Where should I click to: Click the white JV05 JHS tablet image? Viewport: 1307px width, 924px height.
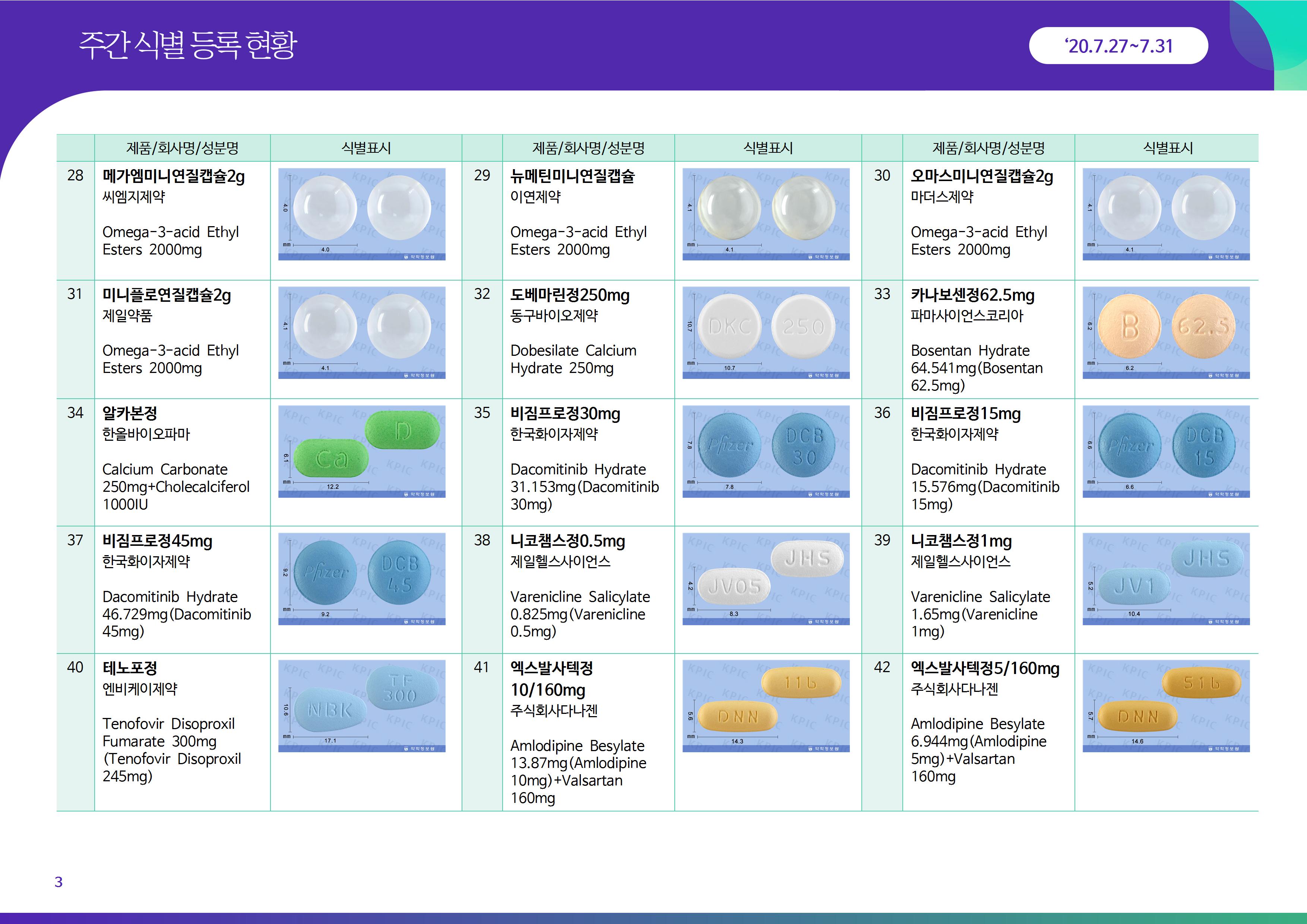coord(766,578)
